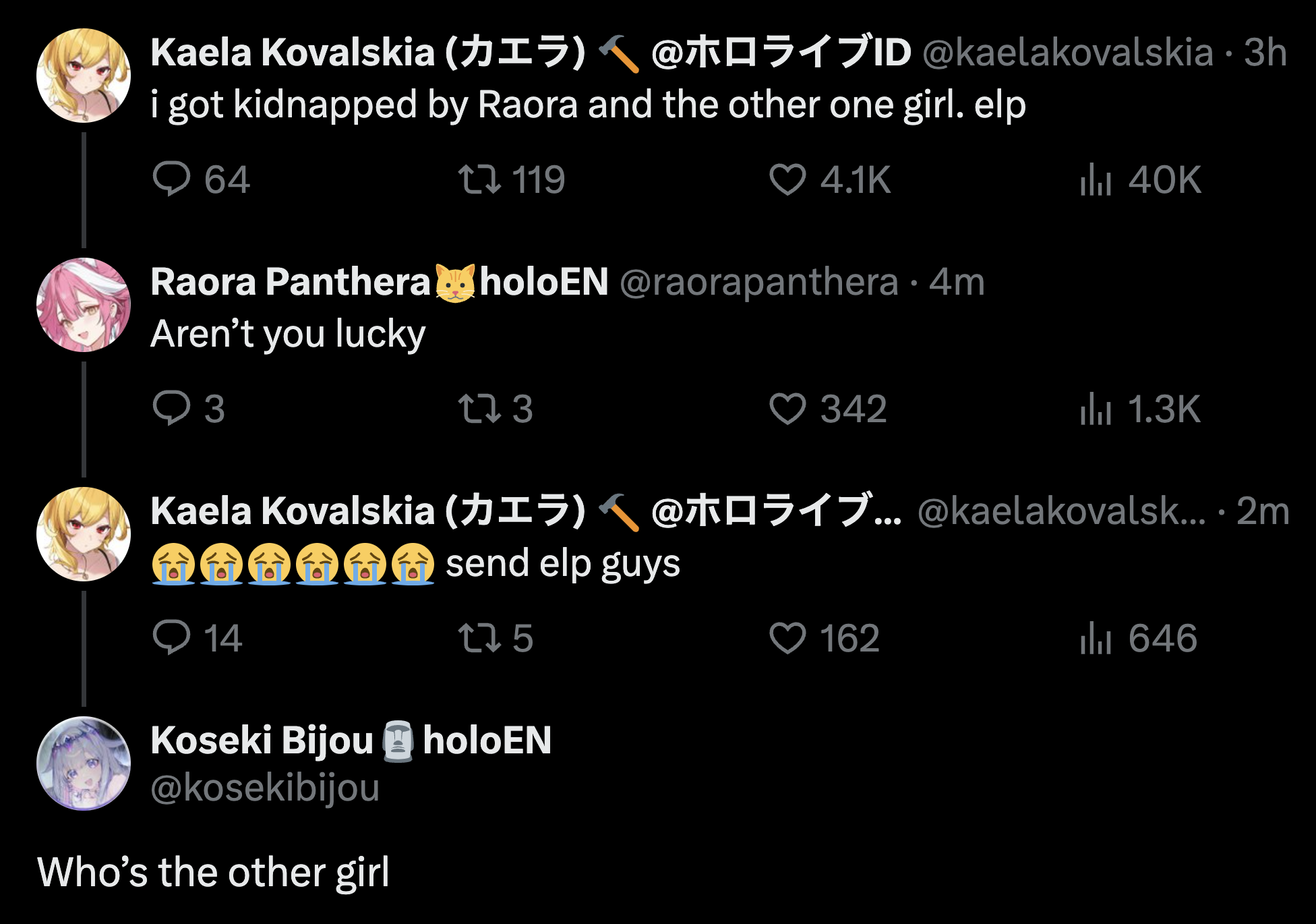Click reply icon on Kaela's kidnapped tweet
This screenshot has width=1316, height=924.
pos(172,179)
